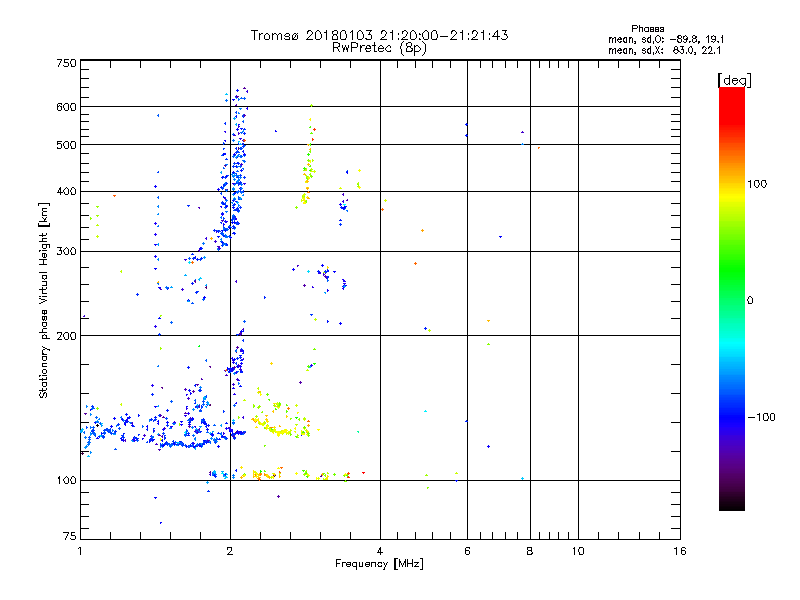The height and width of the screenshot is (600, 800).
Task: Click the frequency tick label '8'
Action: coord(530,551)
